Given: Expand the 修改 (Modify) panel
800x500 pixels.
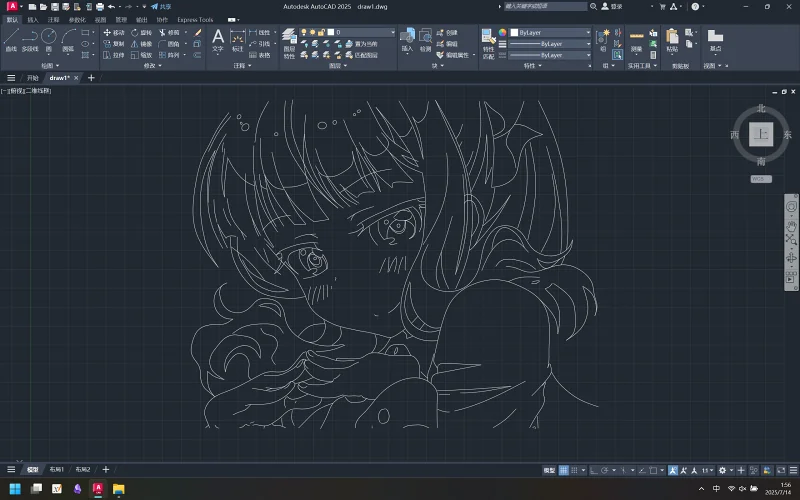Looking at the screenshot, I should tap(153, 66).
